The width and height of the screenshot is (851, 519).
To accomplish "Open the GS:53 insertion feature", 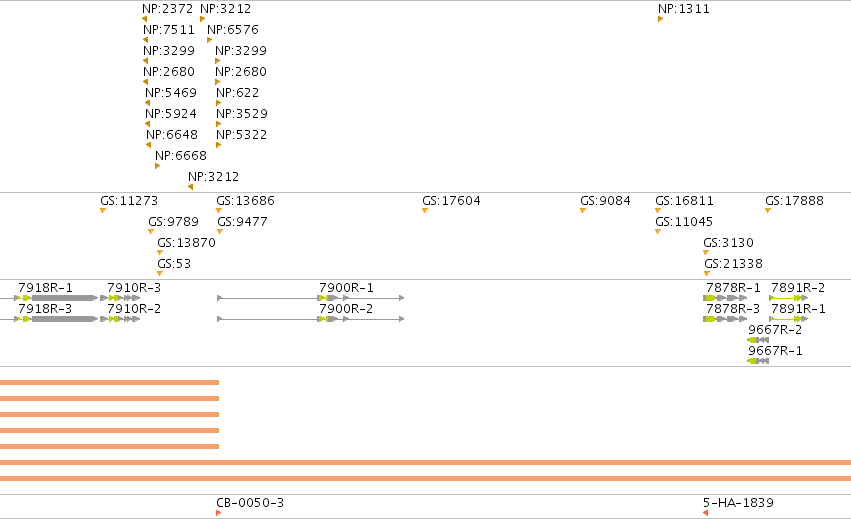I will 160,274.
